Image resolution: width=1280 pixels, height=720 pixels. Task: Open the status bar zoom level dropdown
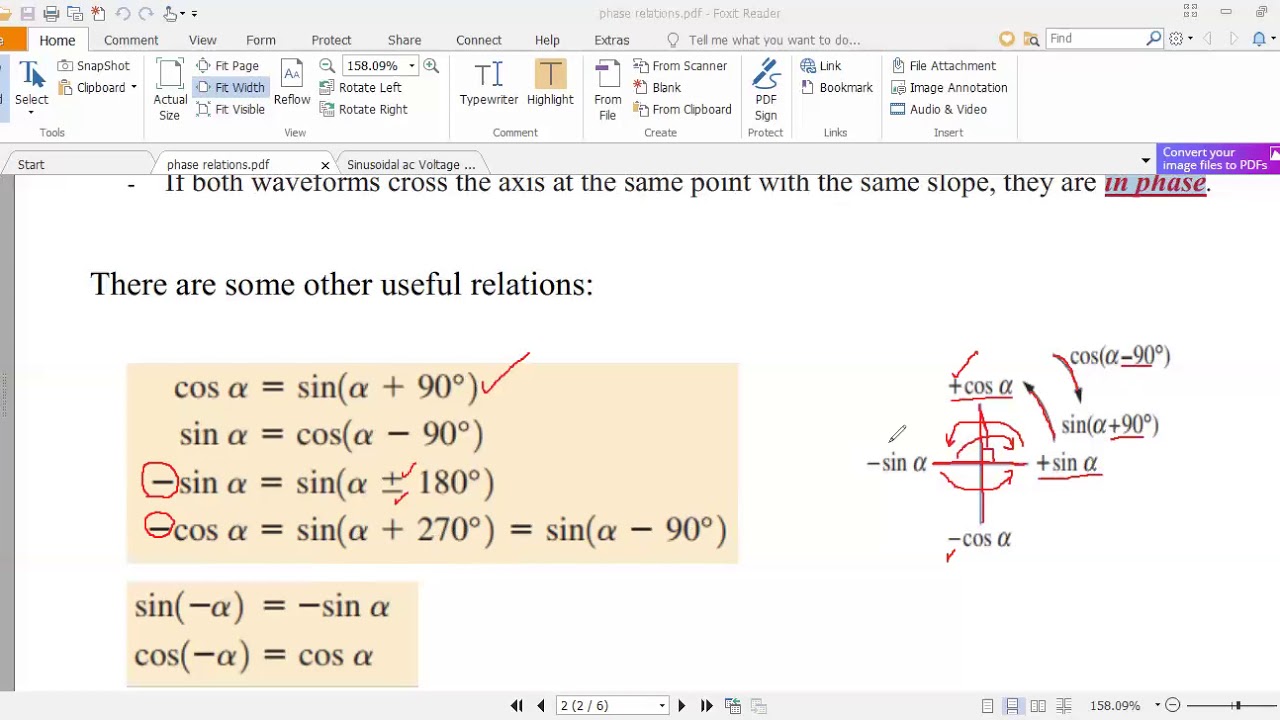pos(1157,706)
